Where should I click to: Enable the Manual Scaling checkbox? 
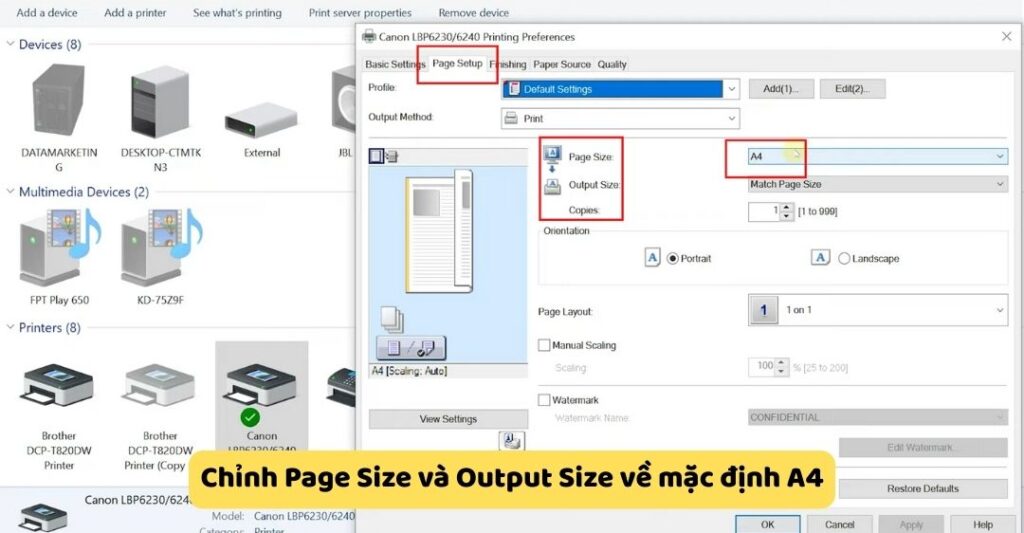tap(545, 345)
